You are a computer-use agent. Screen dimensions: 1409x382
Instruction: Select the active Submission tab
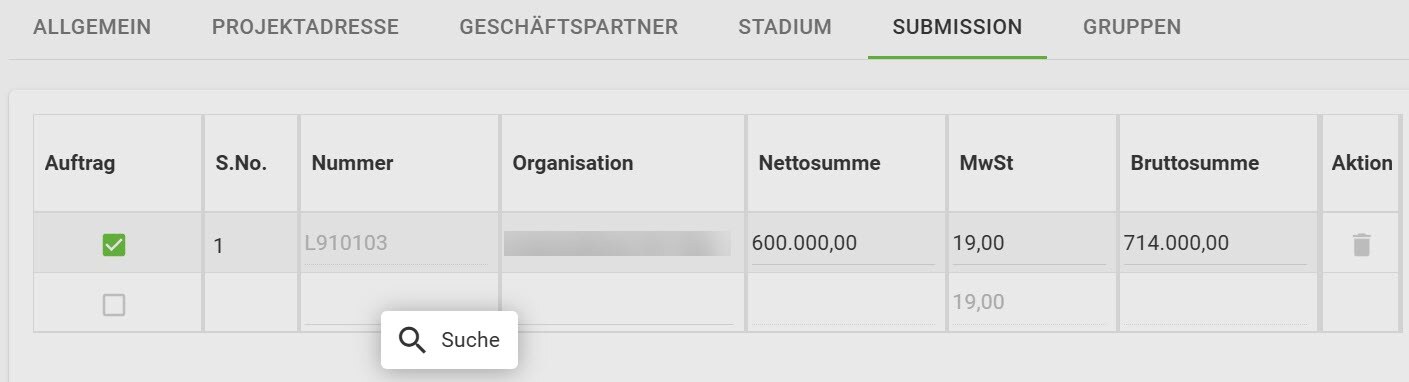[x=957, y=27]
